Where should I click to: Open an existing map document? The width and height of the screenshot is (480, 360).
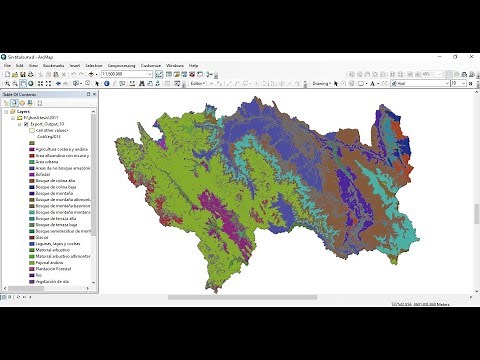tap(15, 74)
